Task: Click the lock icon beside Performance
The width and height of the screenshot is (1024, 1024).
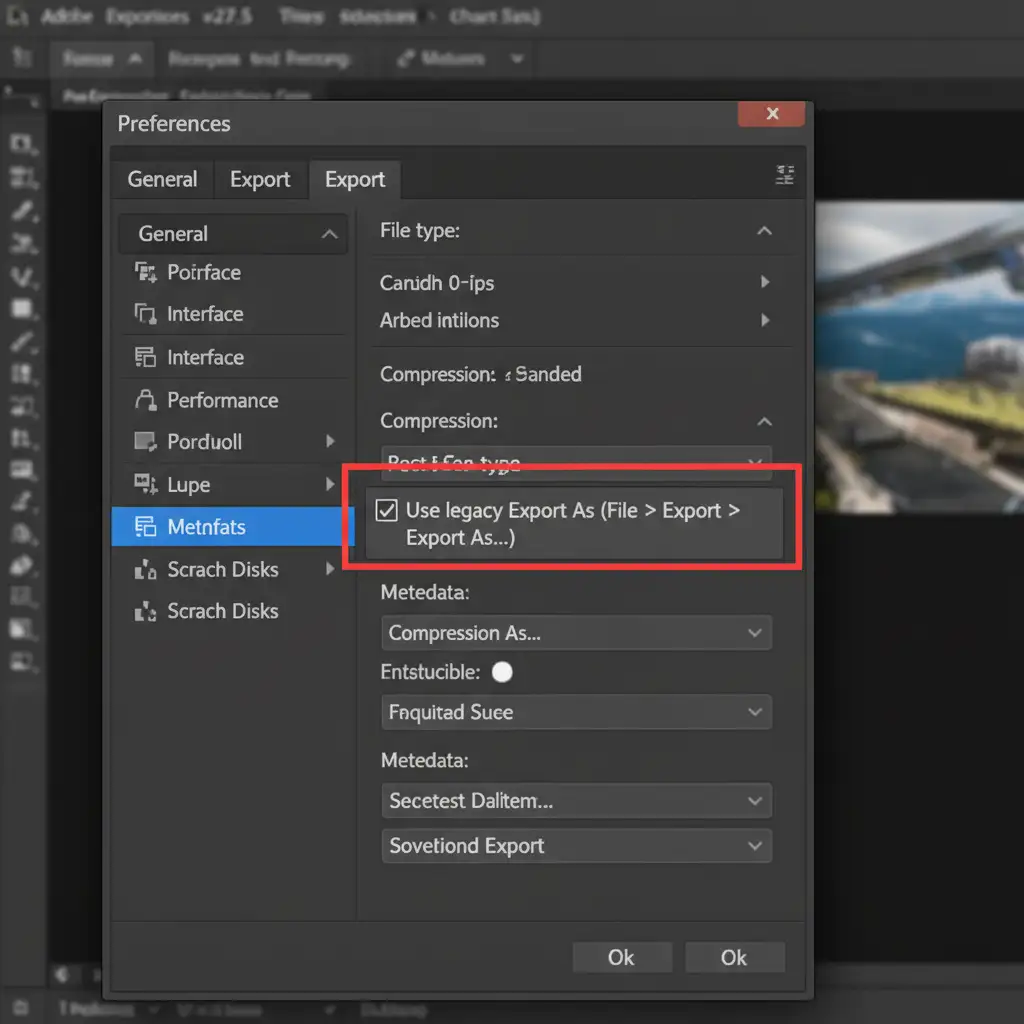Action: (146, 400)
